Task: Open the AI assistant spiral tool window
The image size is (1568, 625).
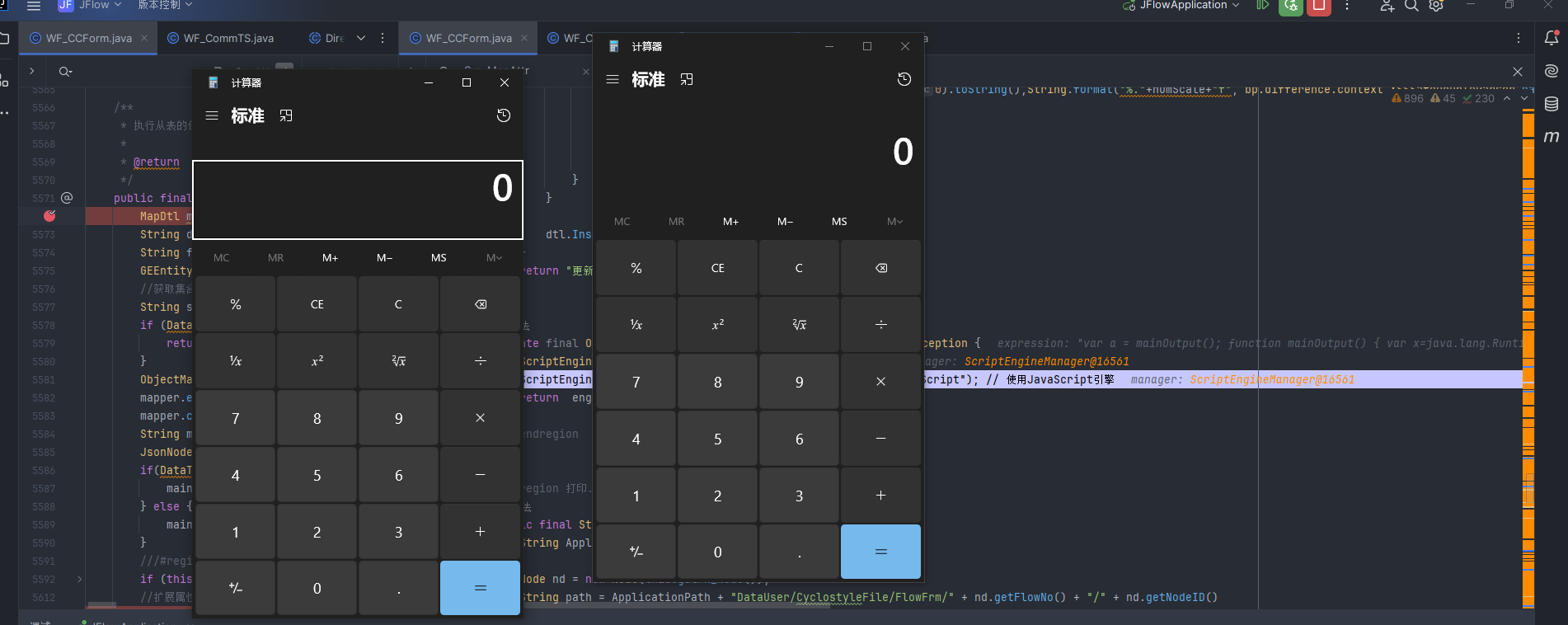Action: [1552, 71]
